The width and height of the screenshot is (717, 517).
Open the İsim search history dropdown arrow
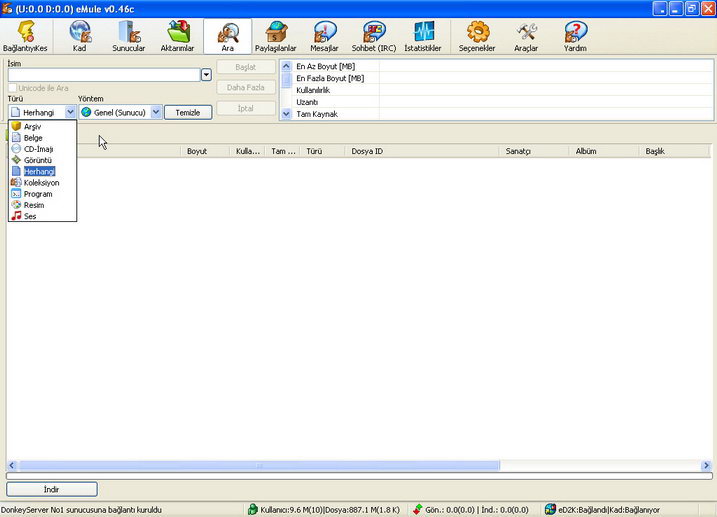(206, 75)
